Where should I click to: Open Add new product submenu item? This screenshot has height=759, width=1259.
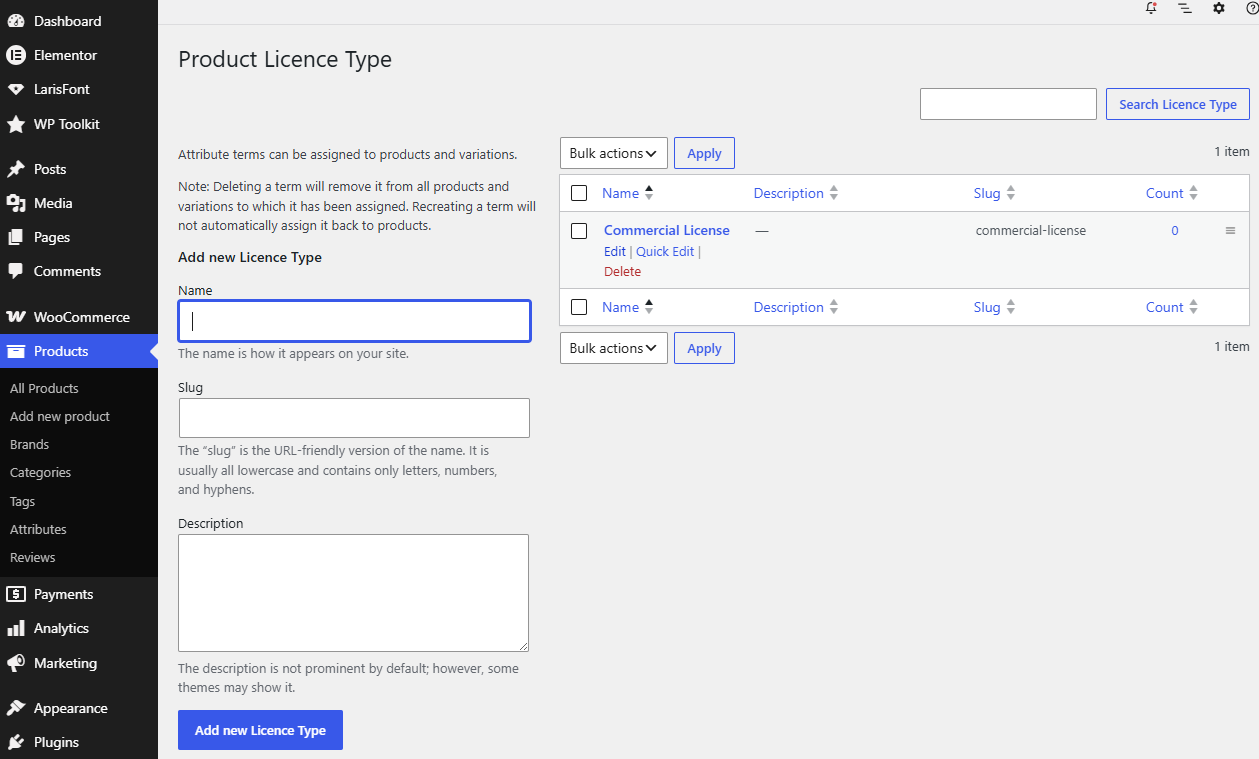click(60, 416)
